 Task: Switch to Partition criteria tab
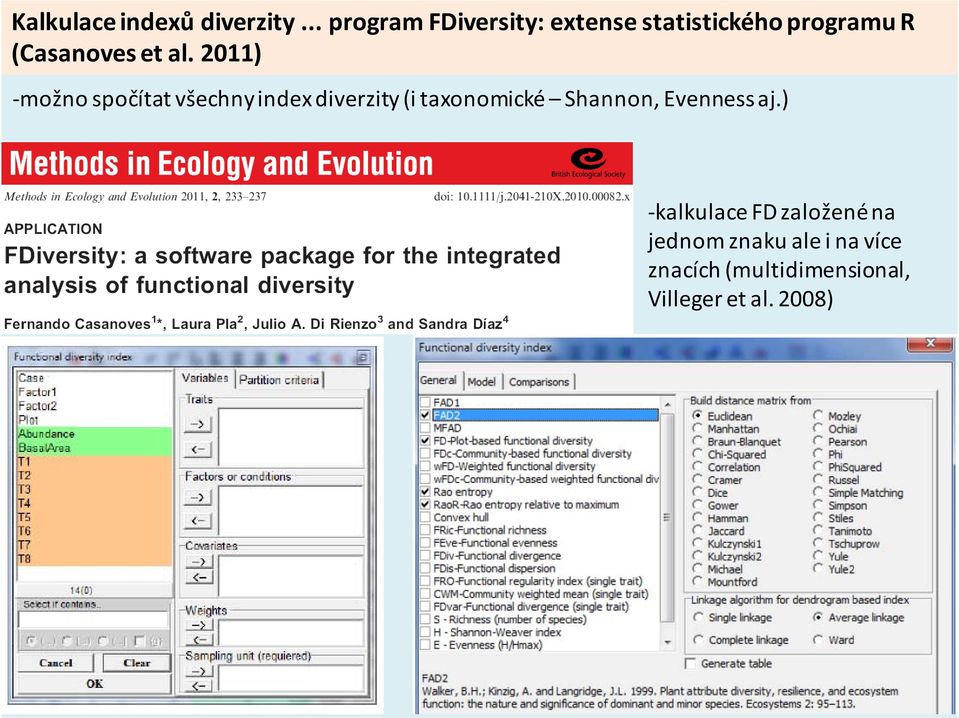tap(279, 380)
